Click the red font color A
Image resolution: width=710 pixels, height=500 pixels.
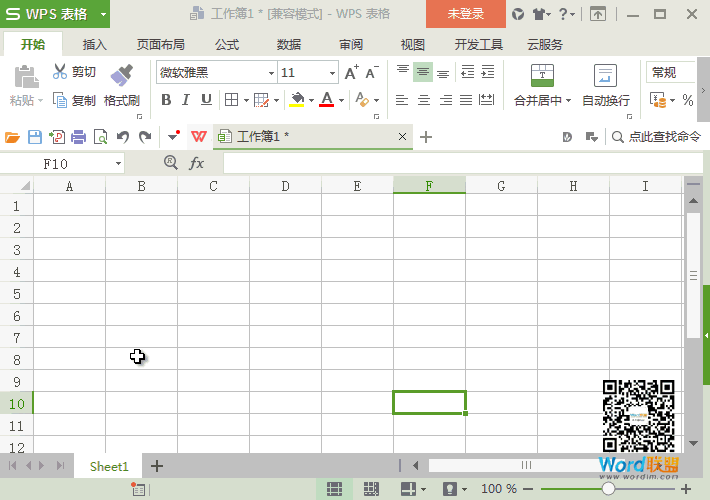click(x=326, y=100)
